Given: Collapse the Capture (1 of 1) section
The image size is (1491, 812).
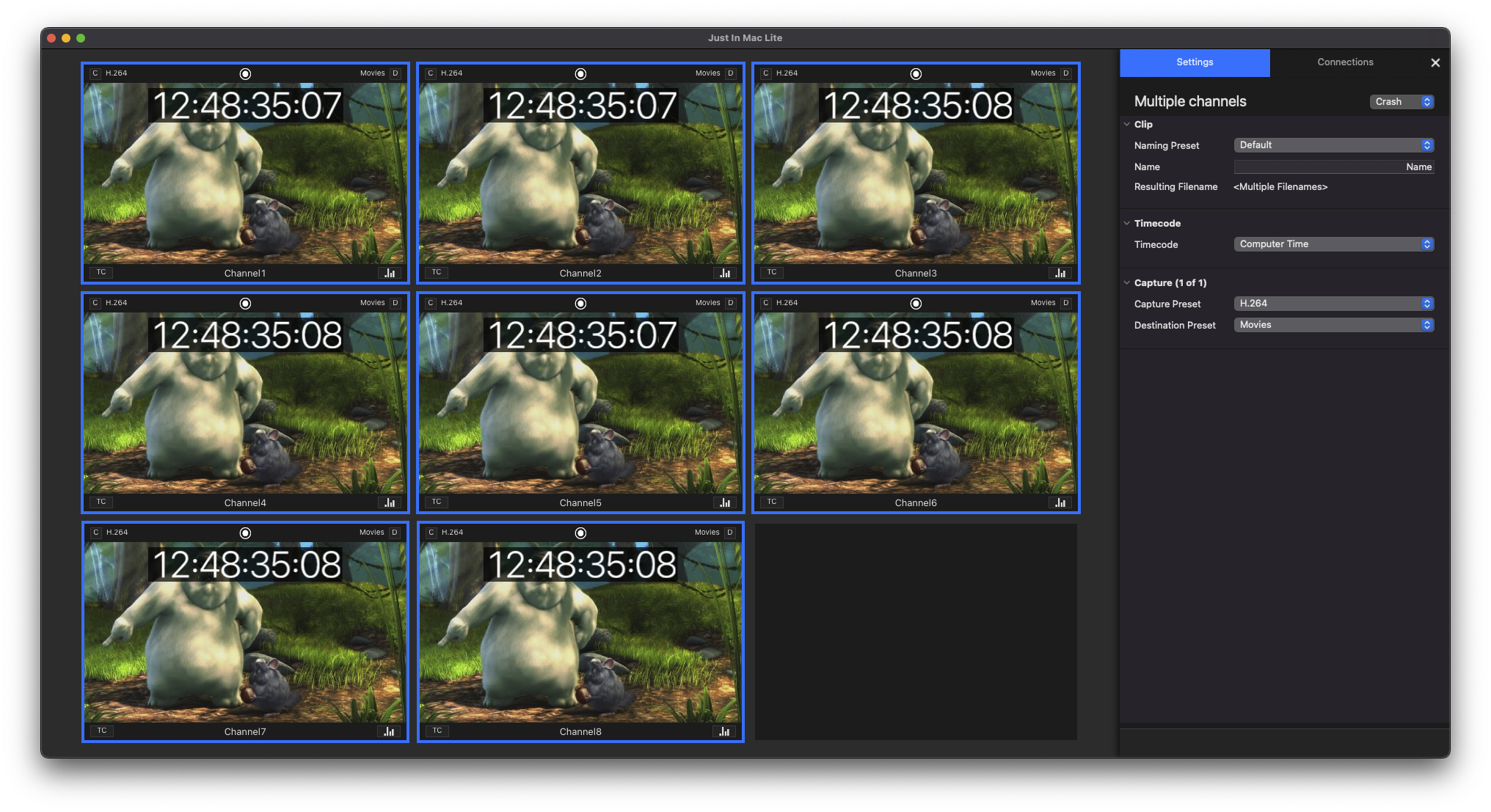Looking at the screenshot, I should [x=1127, y=283].
